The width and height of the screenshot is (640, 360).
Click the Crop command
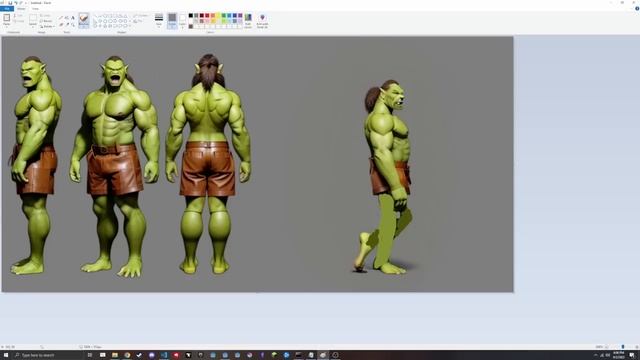coord(46,16)
